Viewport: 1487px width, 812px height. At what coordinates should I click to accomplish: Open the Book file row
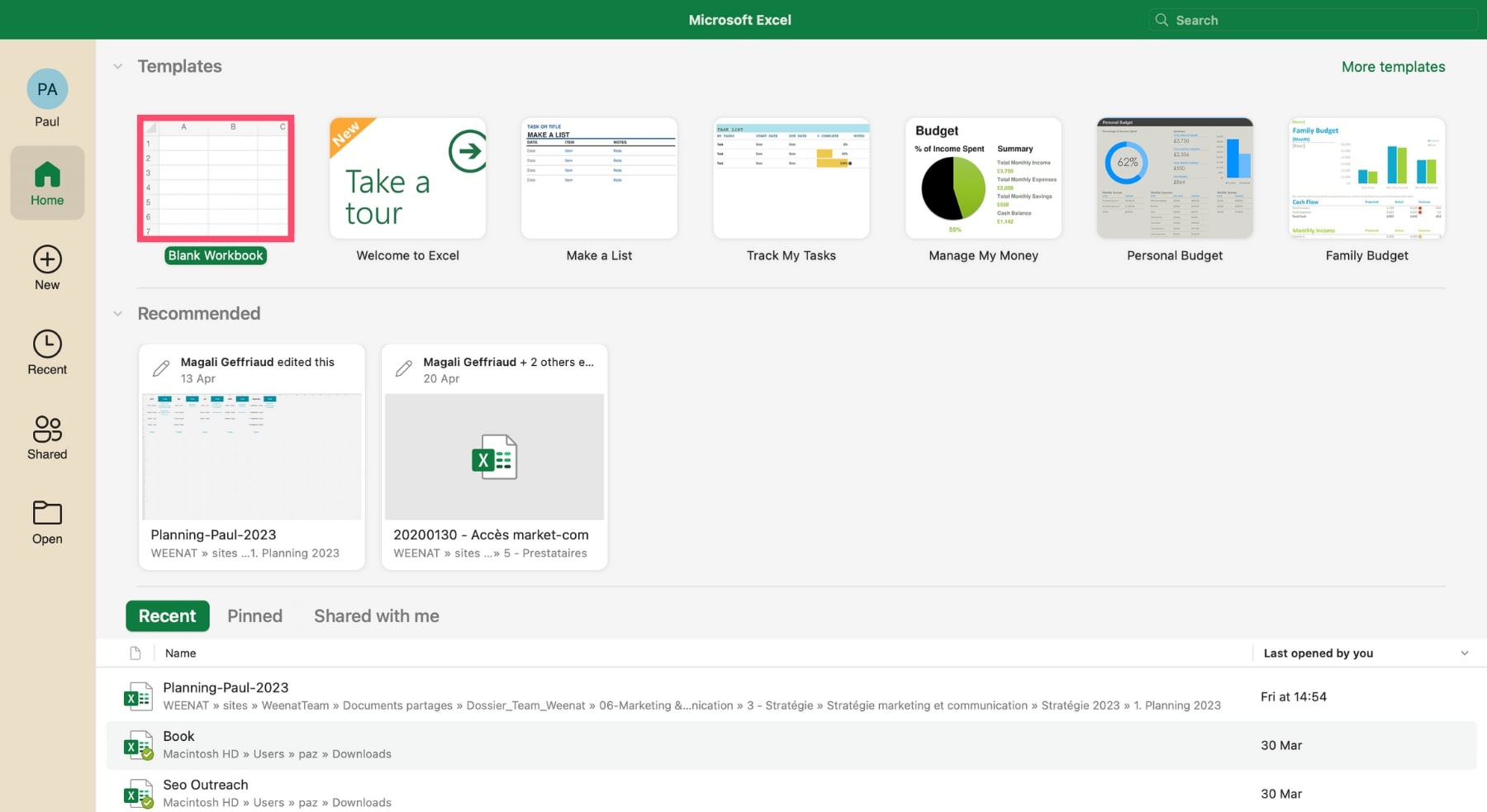coord(791,745)
